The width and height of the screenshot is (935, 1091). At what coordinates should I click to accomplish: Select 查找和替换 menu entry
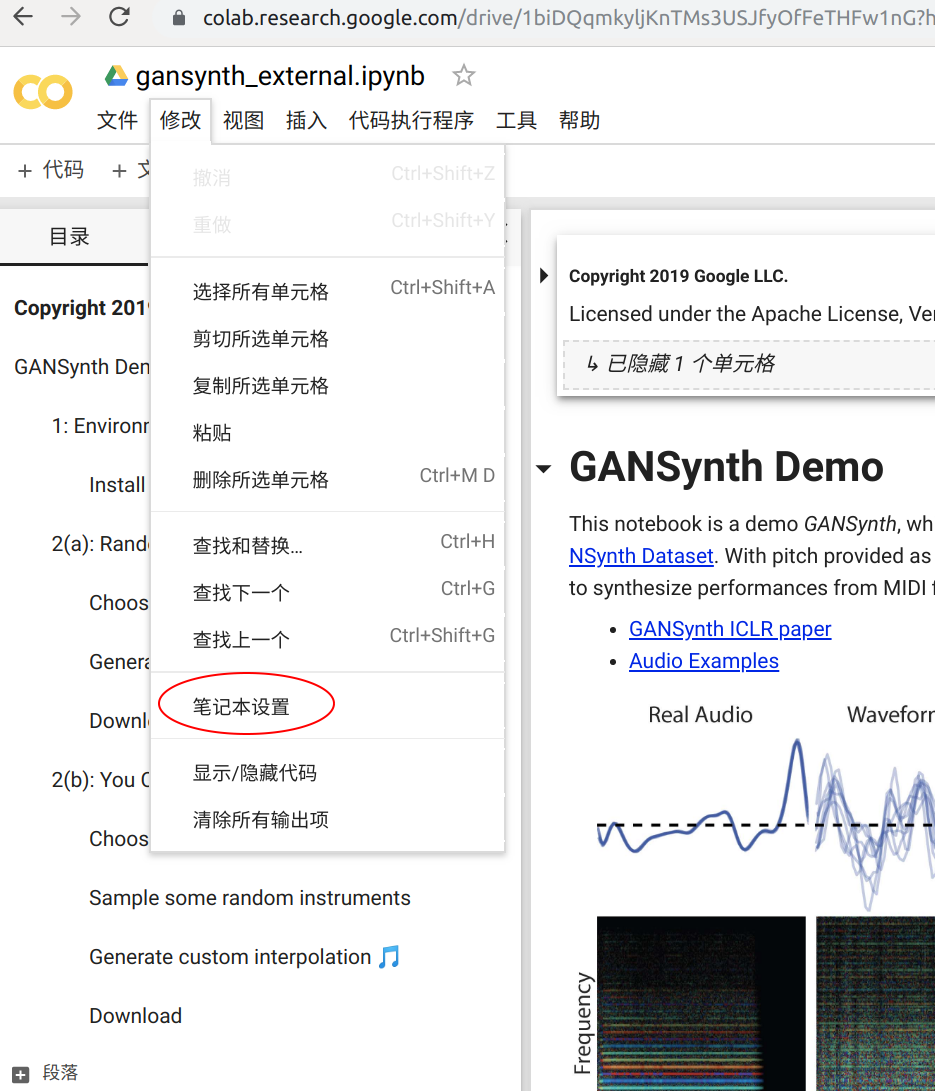tap(247, 545)
